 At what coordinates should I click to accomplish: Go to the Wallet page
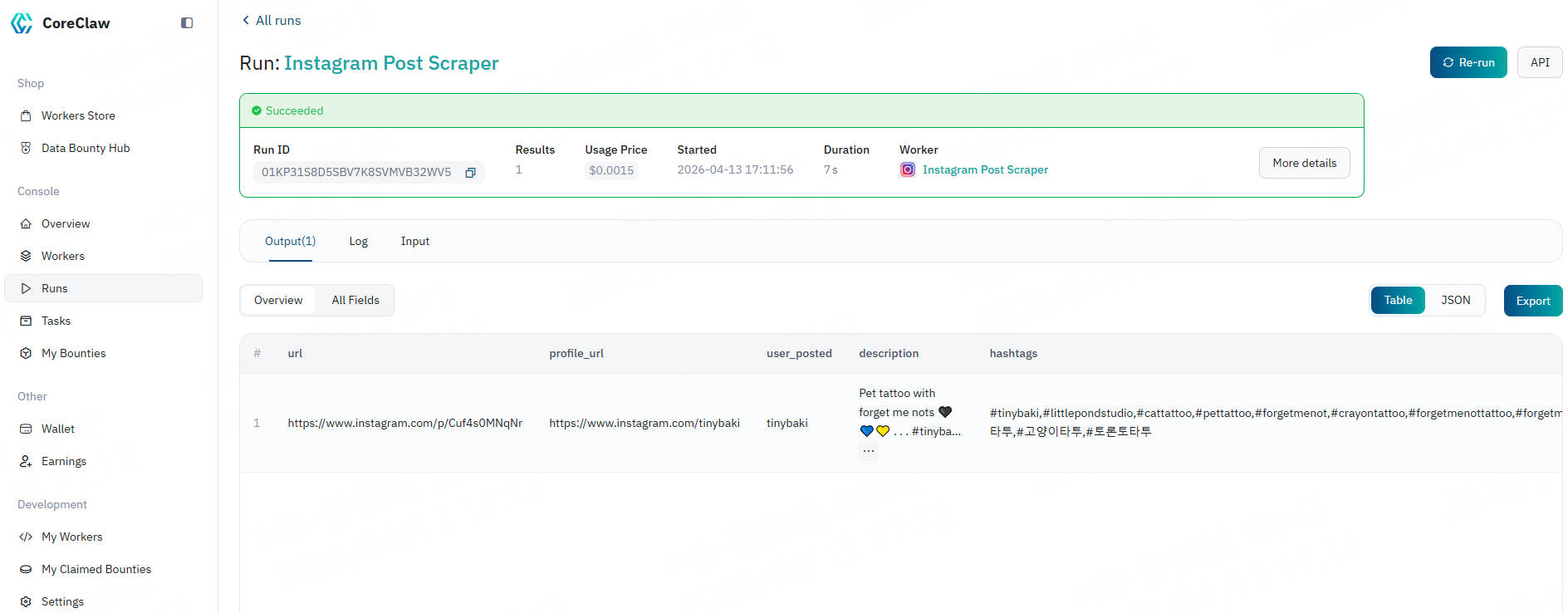pyautogui.click(x=58, y=429)
